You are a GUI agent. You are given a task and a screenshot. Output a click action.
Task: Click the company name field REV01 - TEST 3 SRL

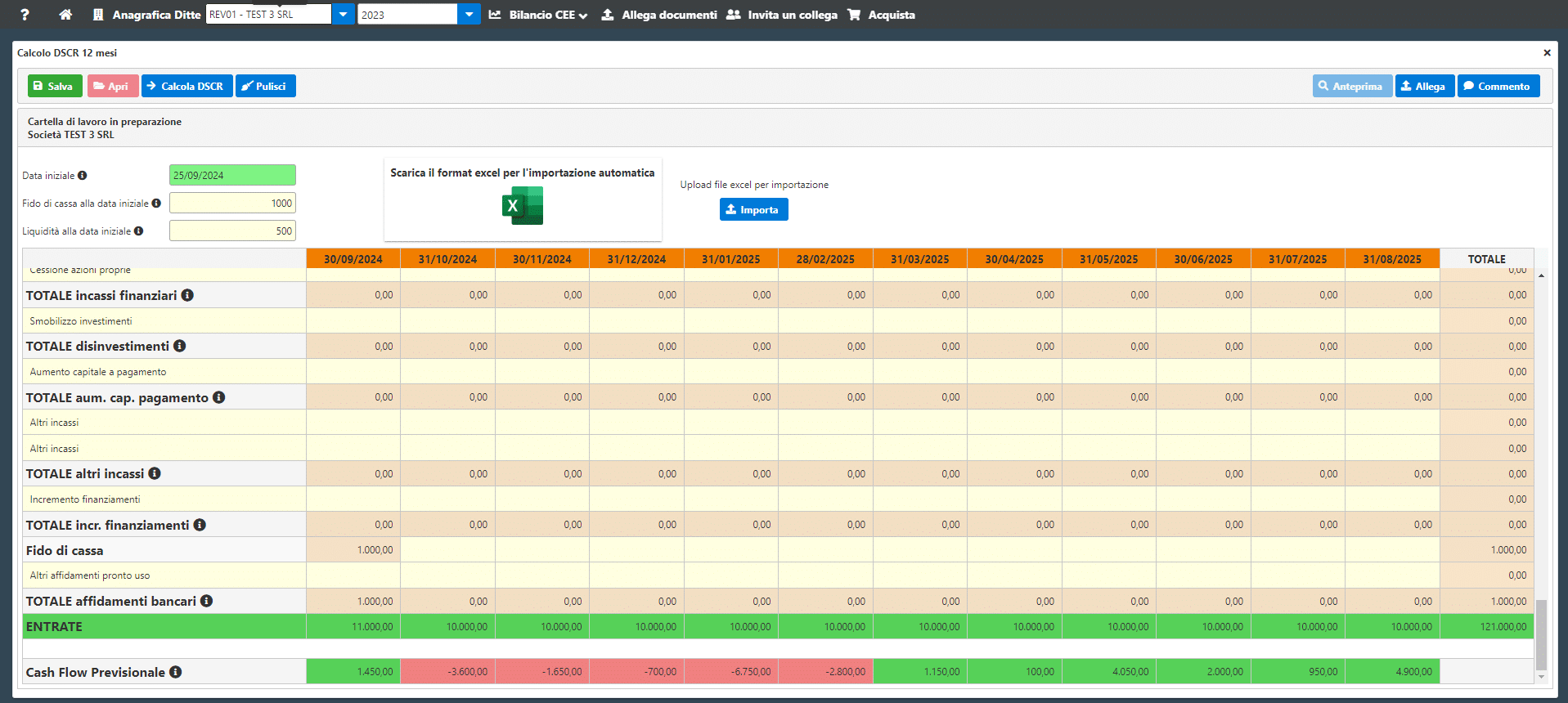coord(268,14)
